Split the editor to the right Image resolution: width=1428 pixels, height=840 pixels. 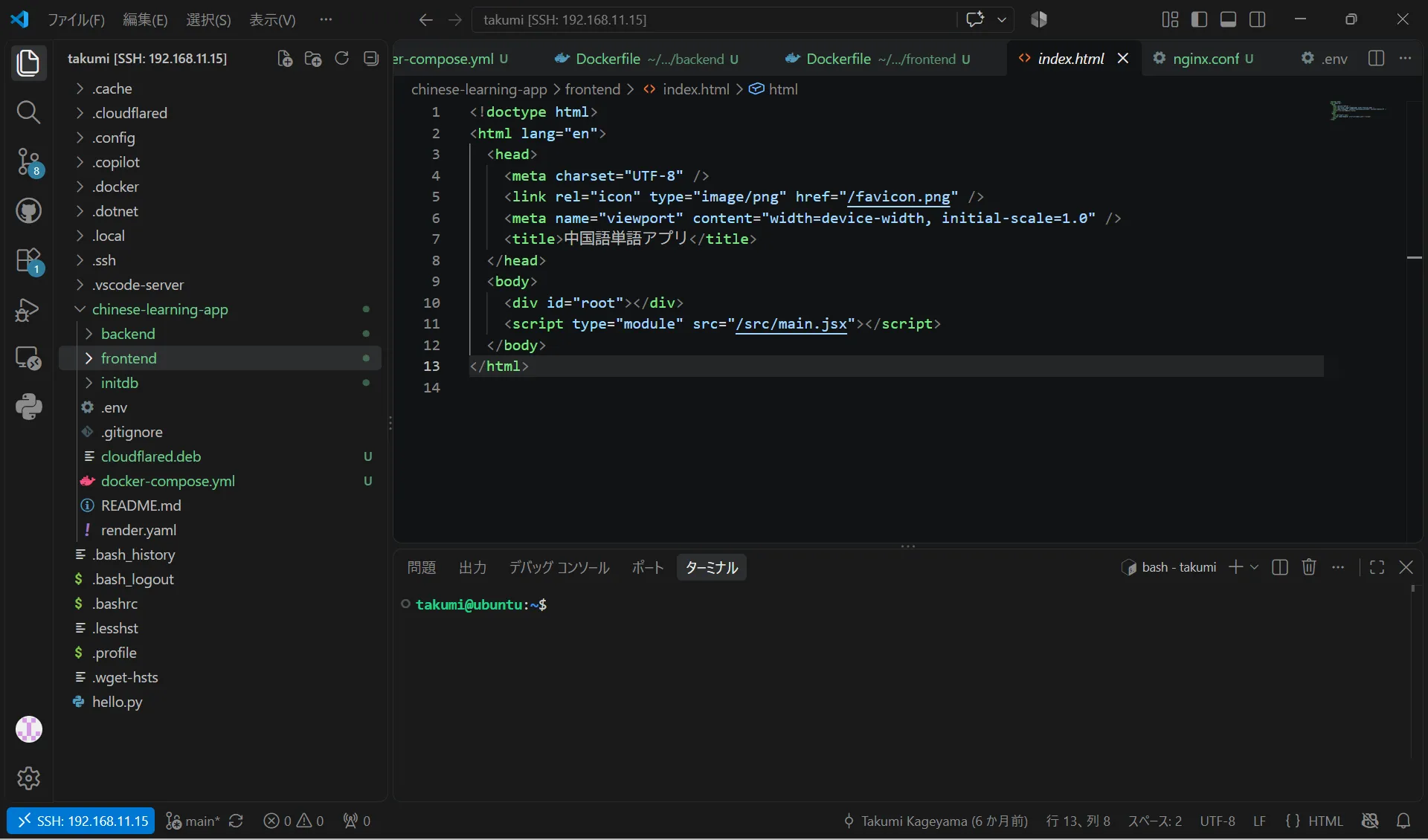(x=1376, y=59)
